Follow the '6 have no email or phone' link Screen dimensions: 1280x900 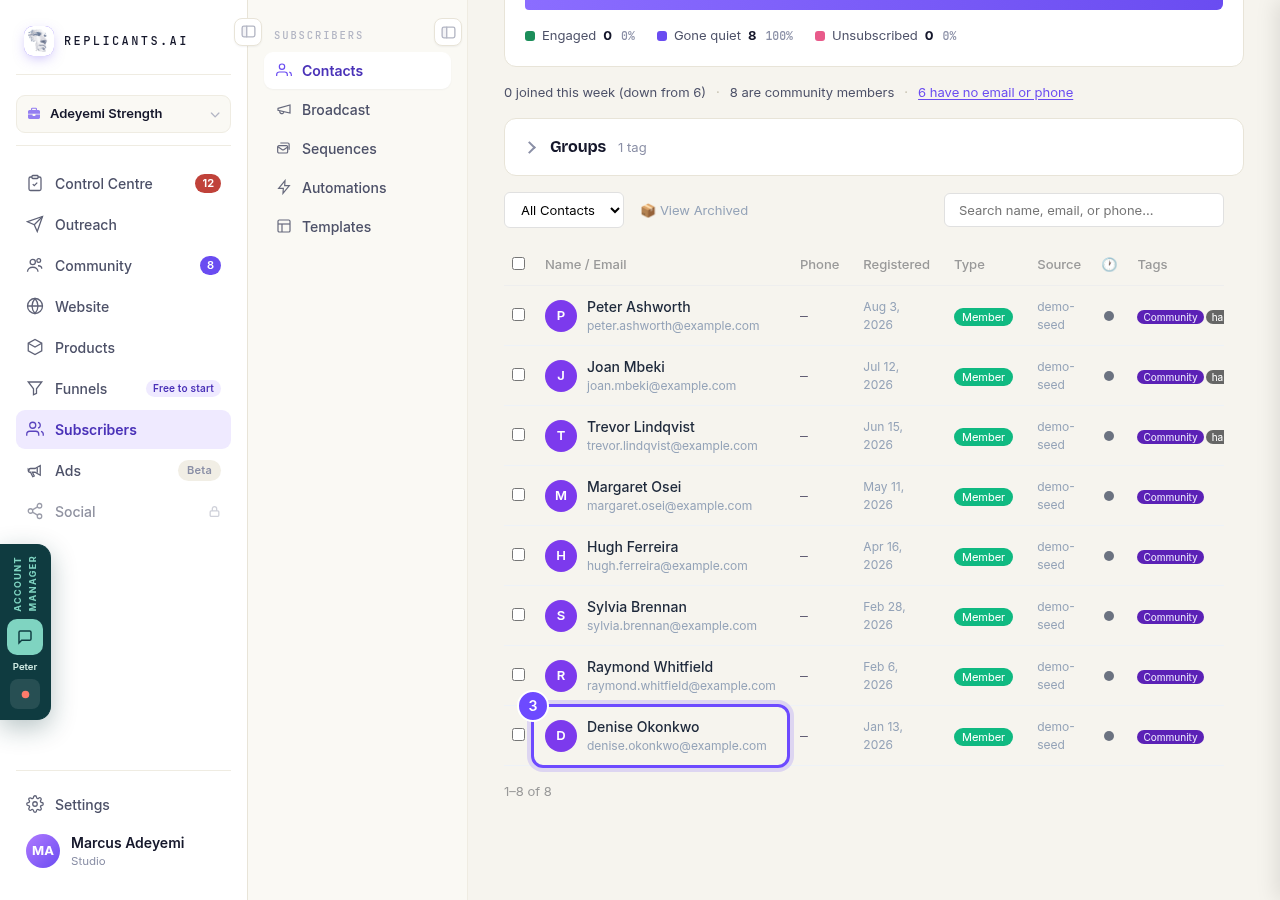coord(995,92)
